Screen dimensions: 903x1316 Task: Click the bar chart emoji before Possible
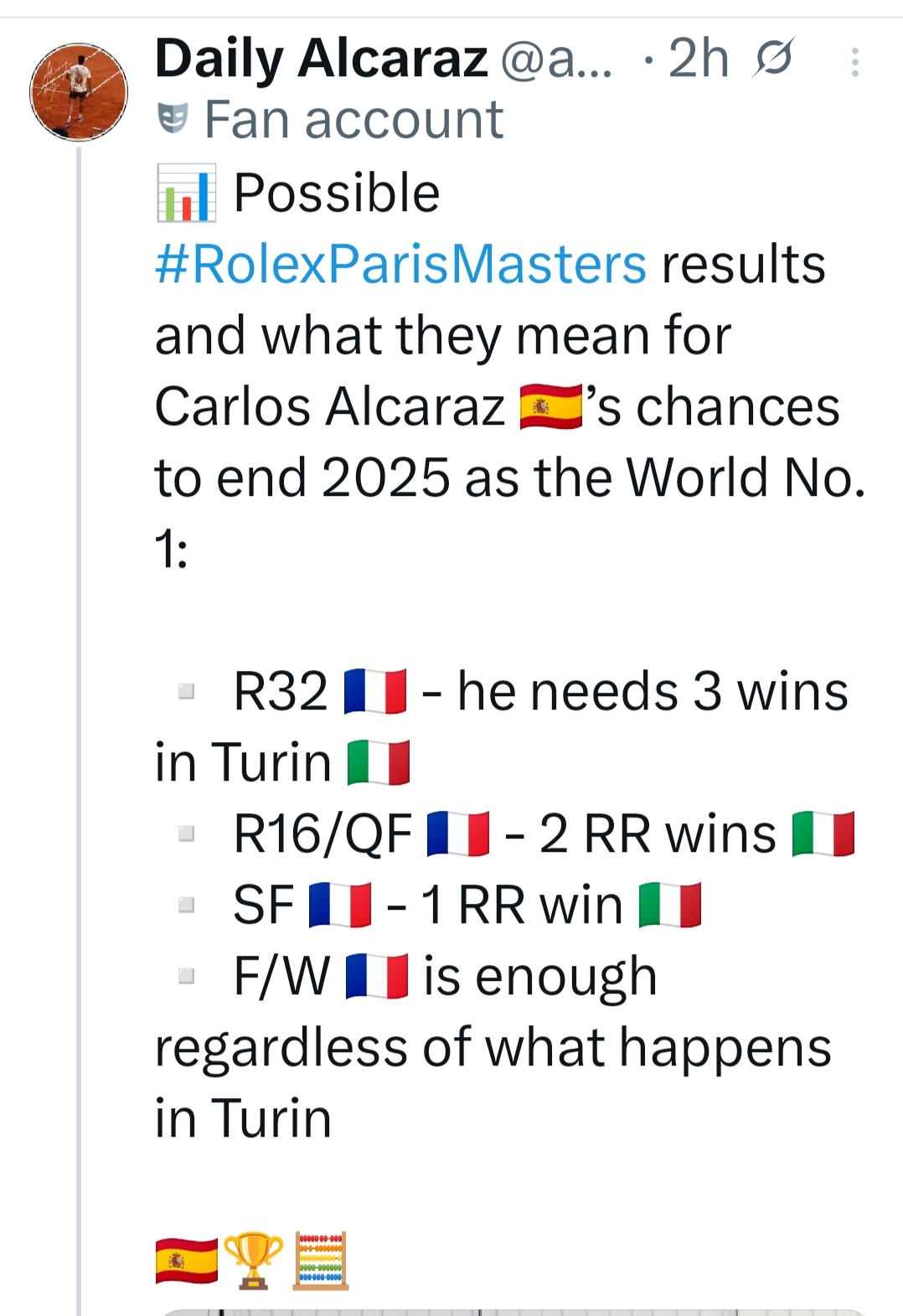tap(186, 194)
